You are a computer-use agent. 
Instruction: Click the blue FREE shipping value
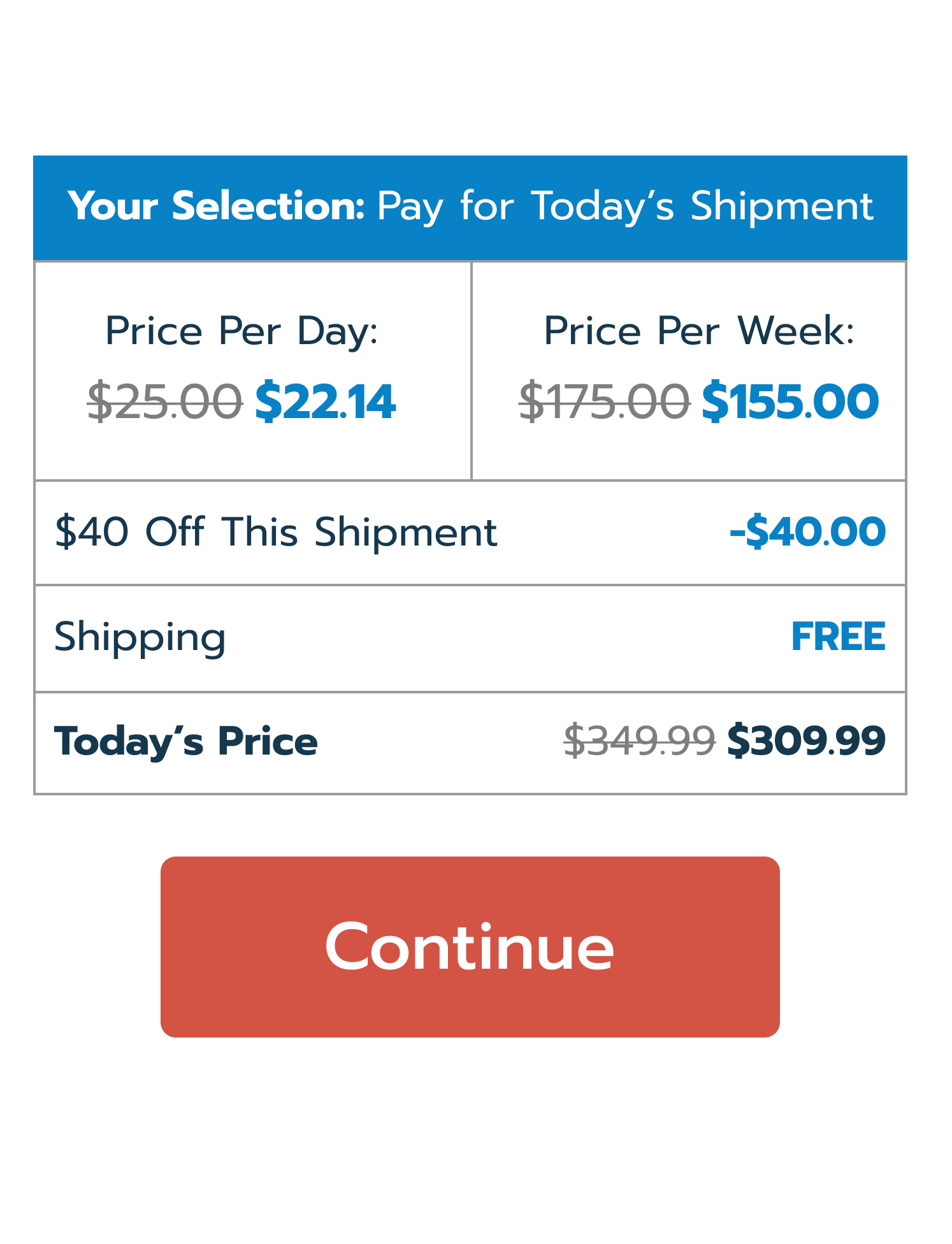tap(838, 637)
